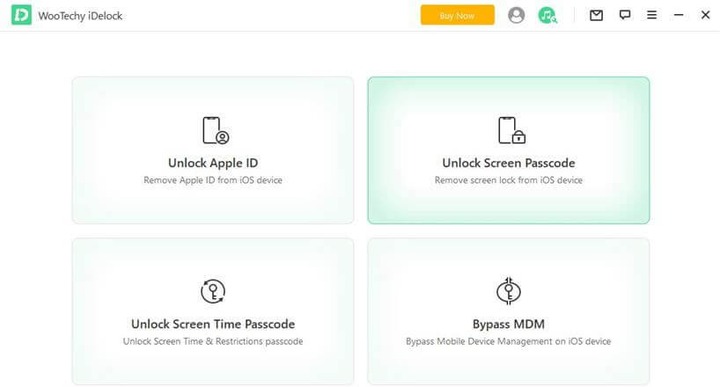Select the Bypass MDM title
This screenshot has height=387, width=720.
click(x=508, y=324)
